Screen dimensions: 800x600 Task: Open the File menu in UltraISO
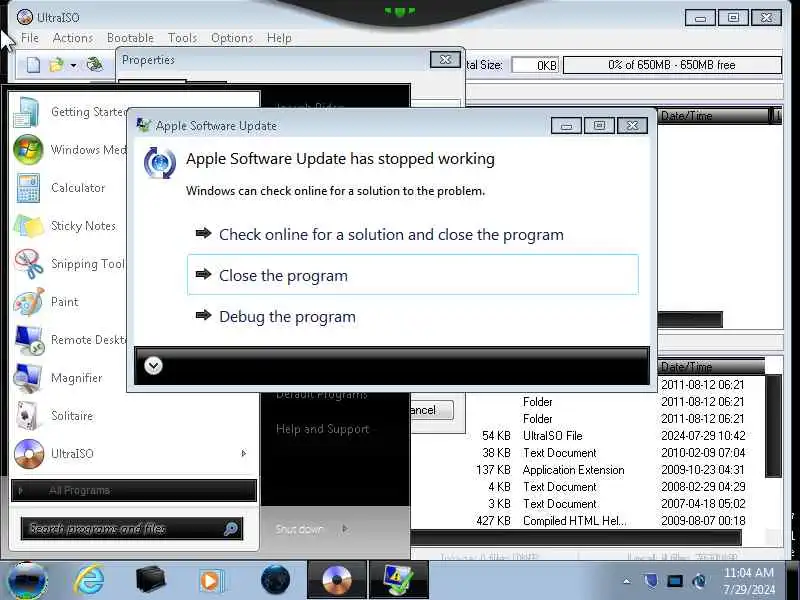[x=30, y=38]
